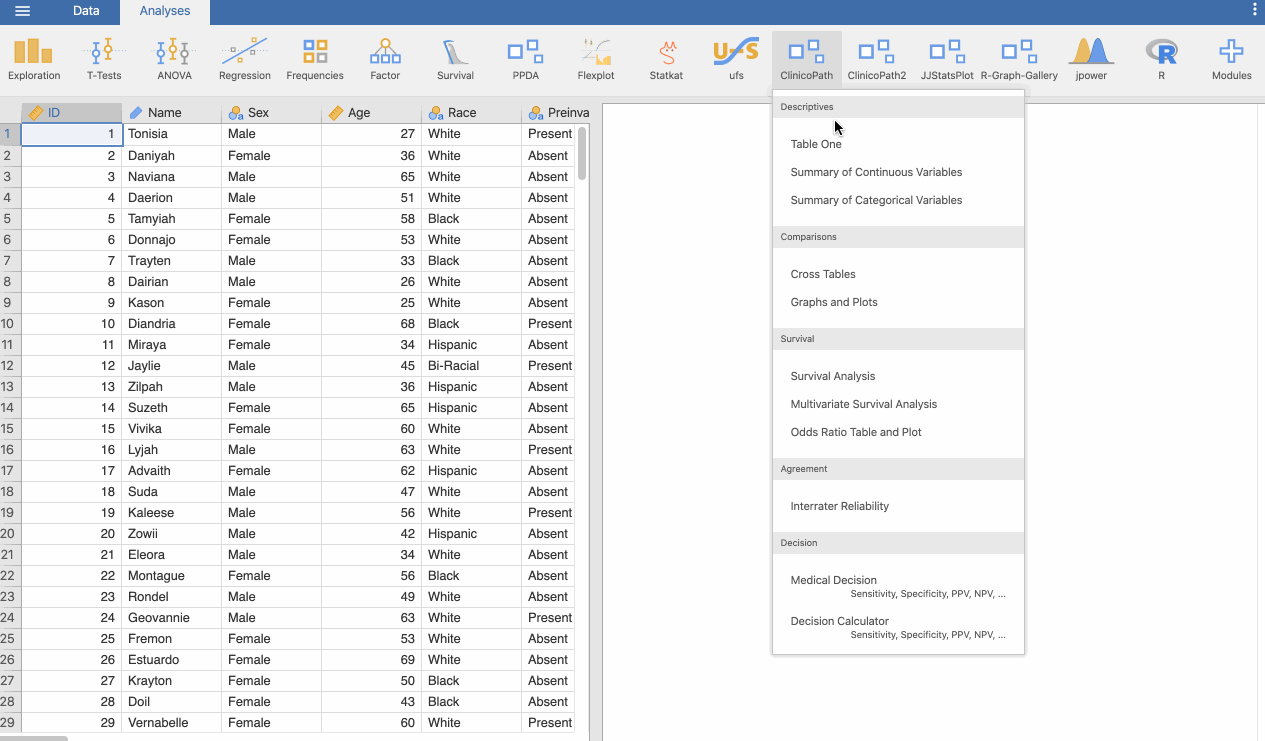Open the three-dot options menu
The height and width of the screenshot is (741, 1265).
point(1255,10)
